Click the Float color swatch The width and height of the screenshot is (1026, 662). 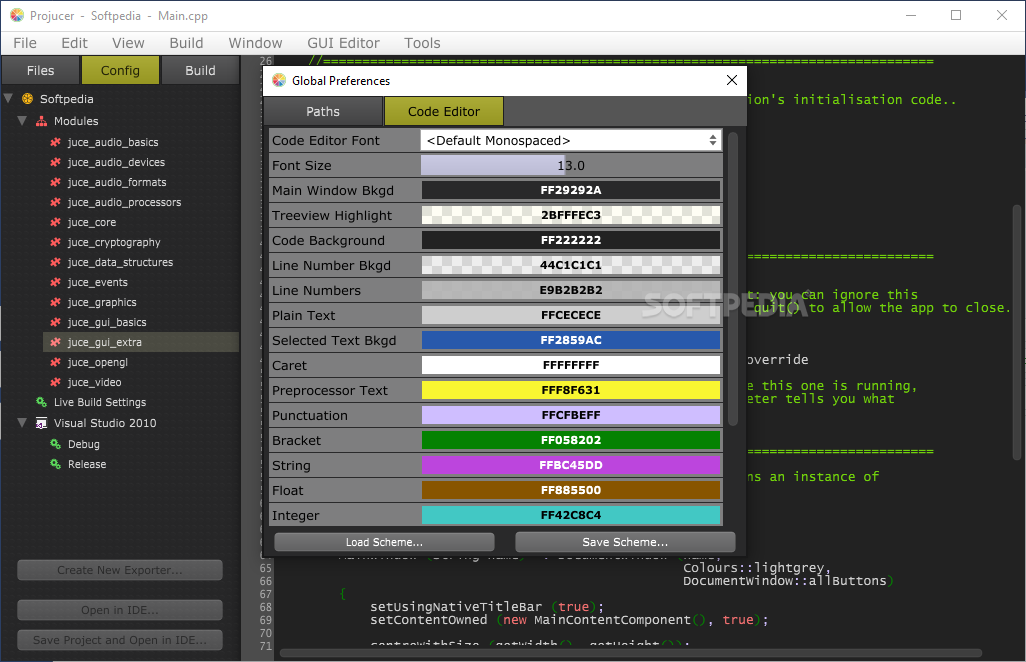coord(571,490)
